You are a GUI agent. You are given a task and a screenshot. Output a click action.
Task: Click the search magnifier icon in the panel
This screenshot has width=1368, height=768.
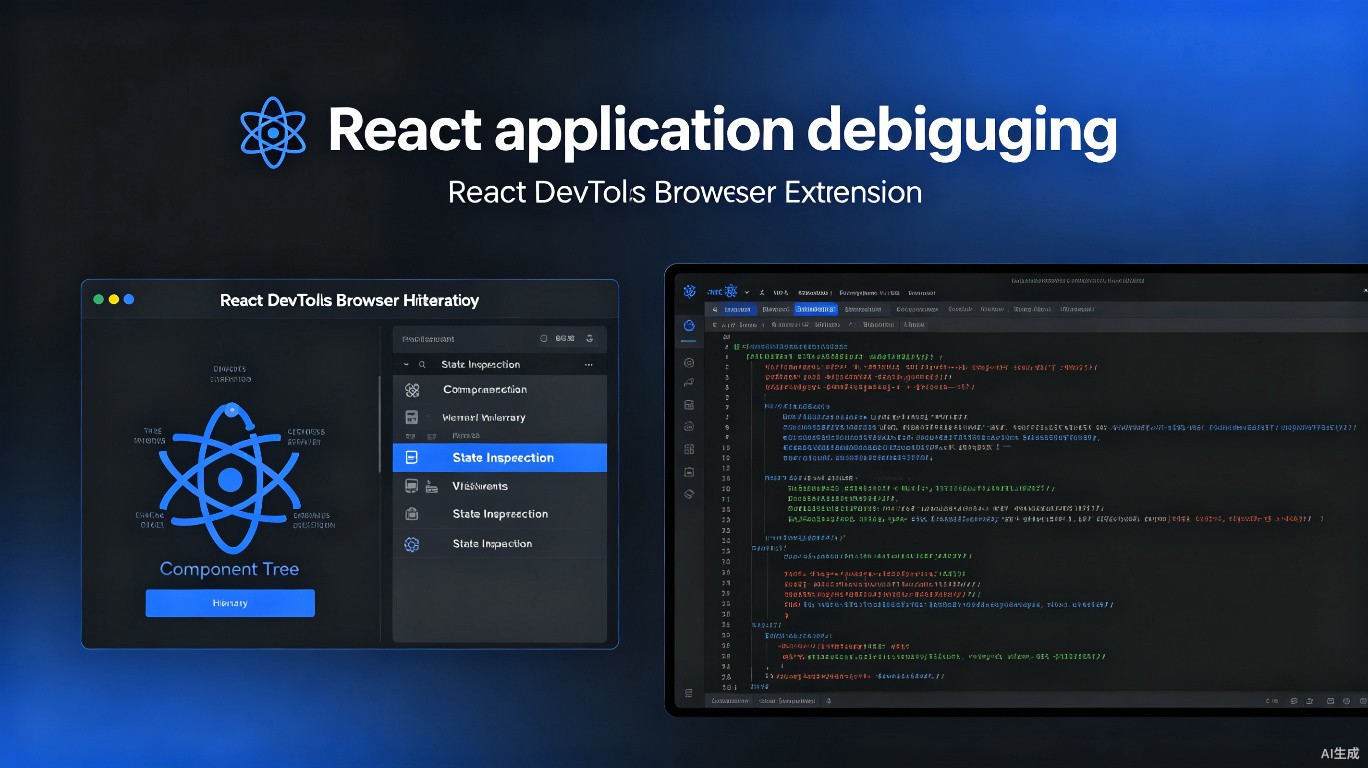(422, 365)
